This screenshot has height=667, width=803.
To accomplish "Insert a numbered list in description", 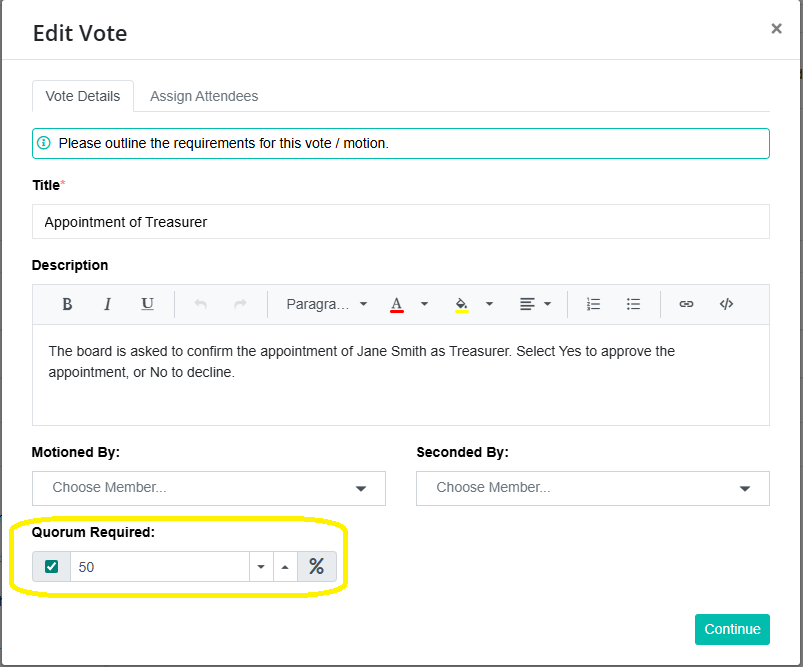I will click(593, 304).
